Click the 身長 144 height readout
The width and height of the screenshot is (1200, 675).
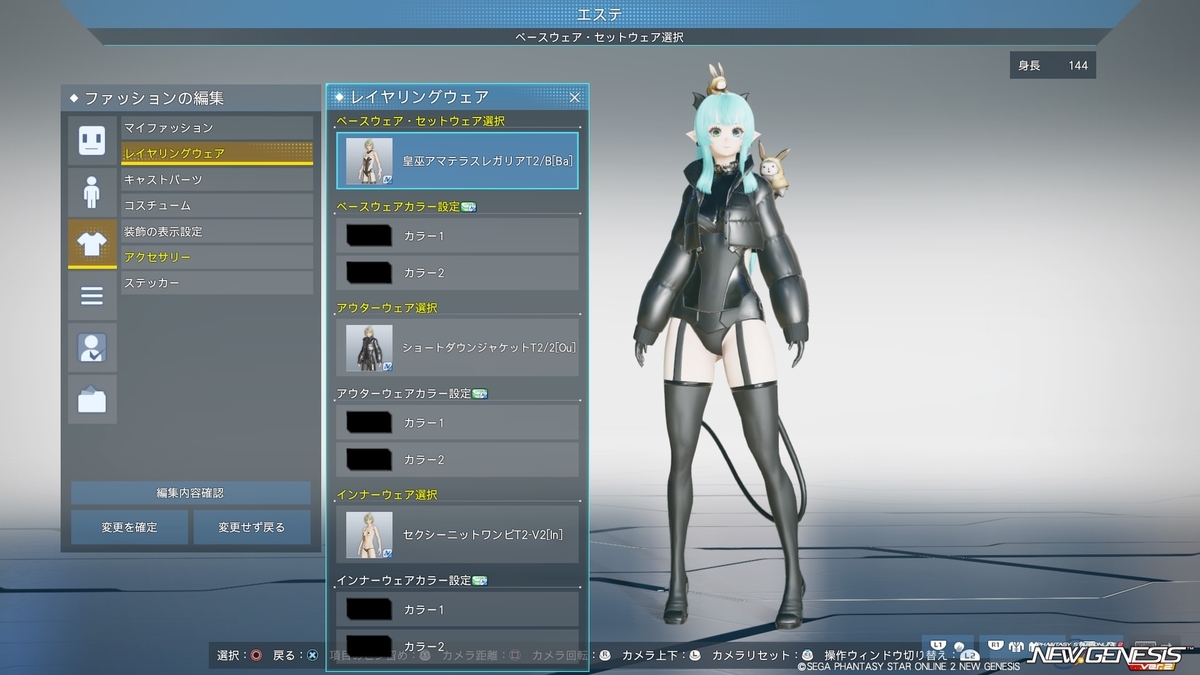coord(1053,66)
